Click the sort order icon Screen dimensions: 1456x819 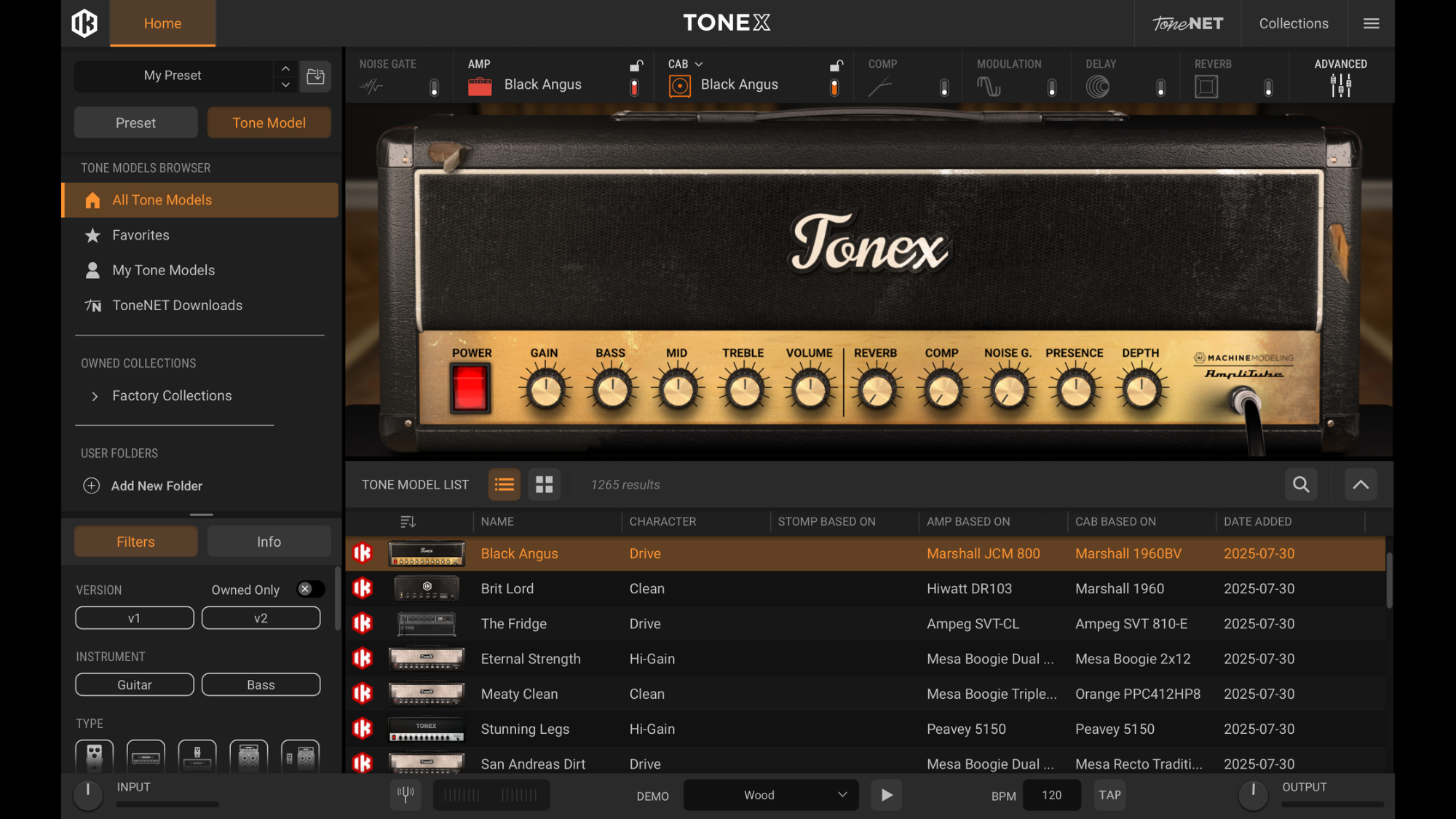pyautogui.click(x=408, y=522)
